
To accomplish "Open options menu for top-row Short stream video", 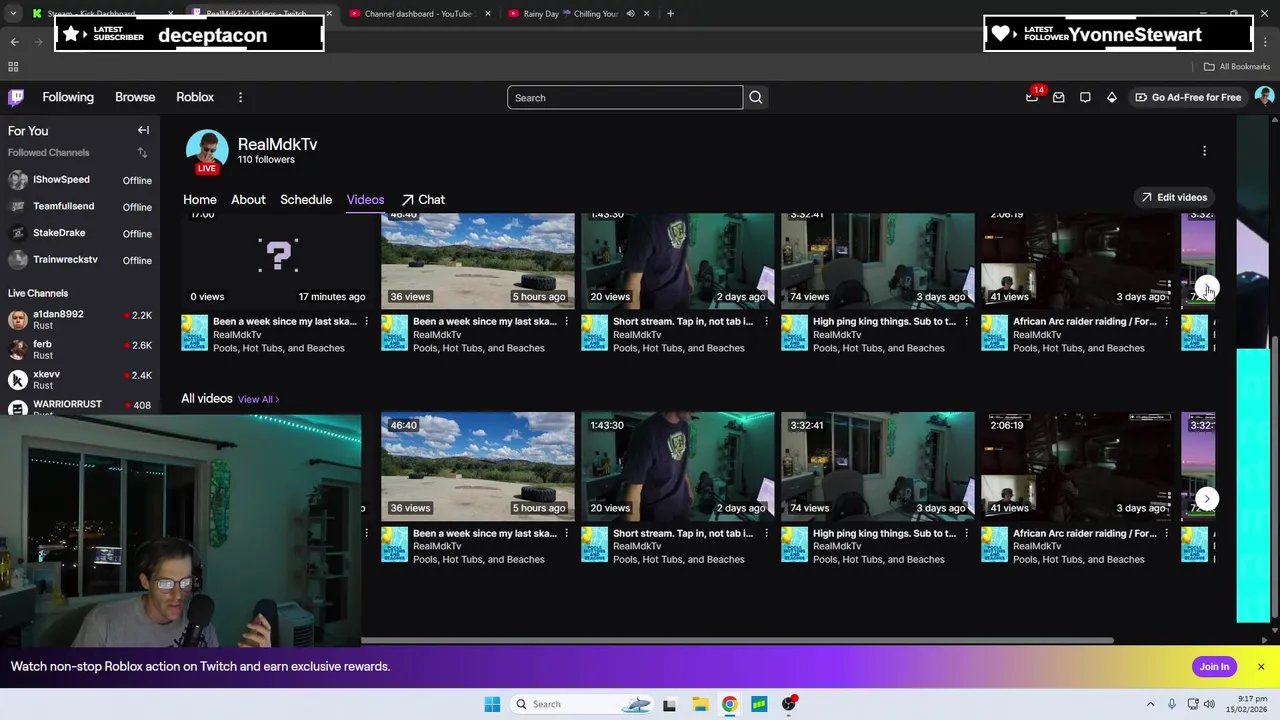I will (x=766, y=321).
